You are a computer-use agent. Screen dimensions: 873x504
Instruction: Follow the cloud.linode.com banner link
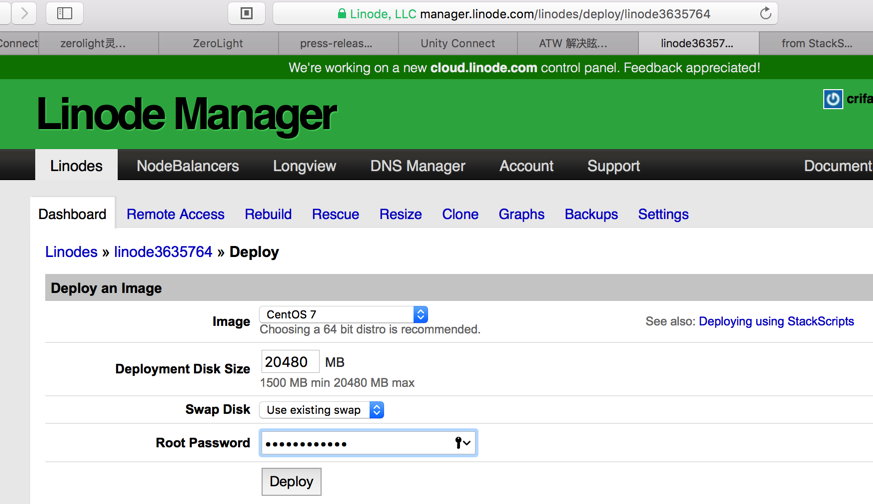[x=483, y=68]
